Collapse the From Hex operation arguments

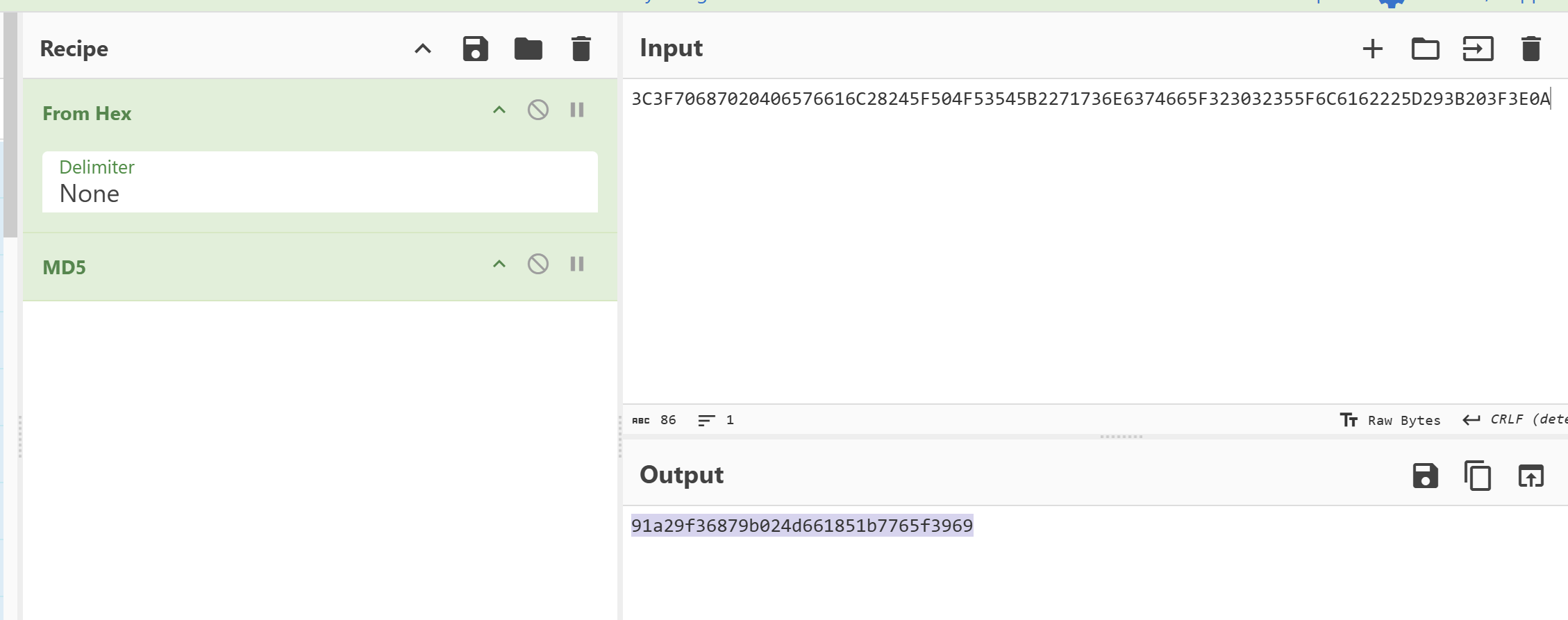point(499,110)
